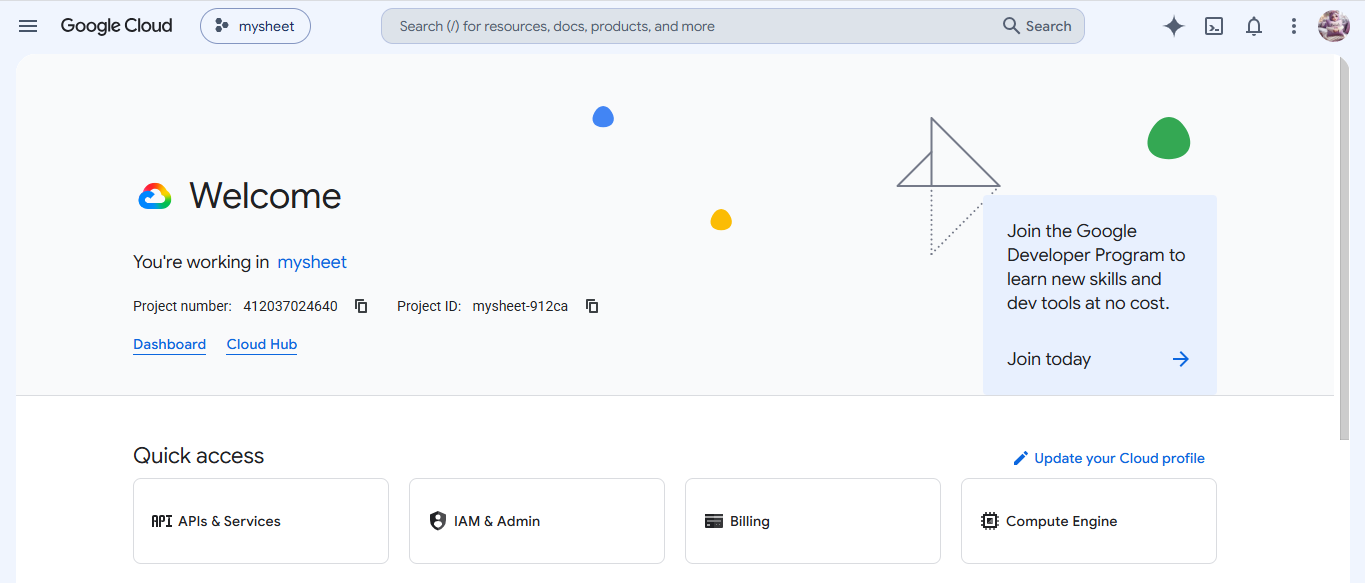Copy the project ID to clipboard

click(x=592, y=306)
